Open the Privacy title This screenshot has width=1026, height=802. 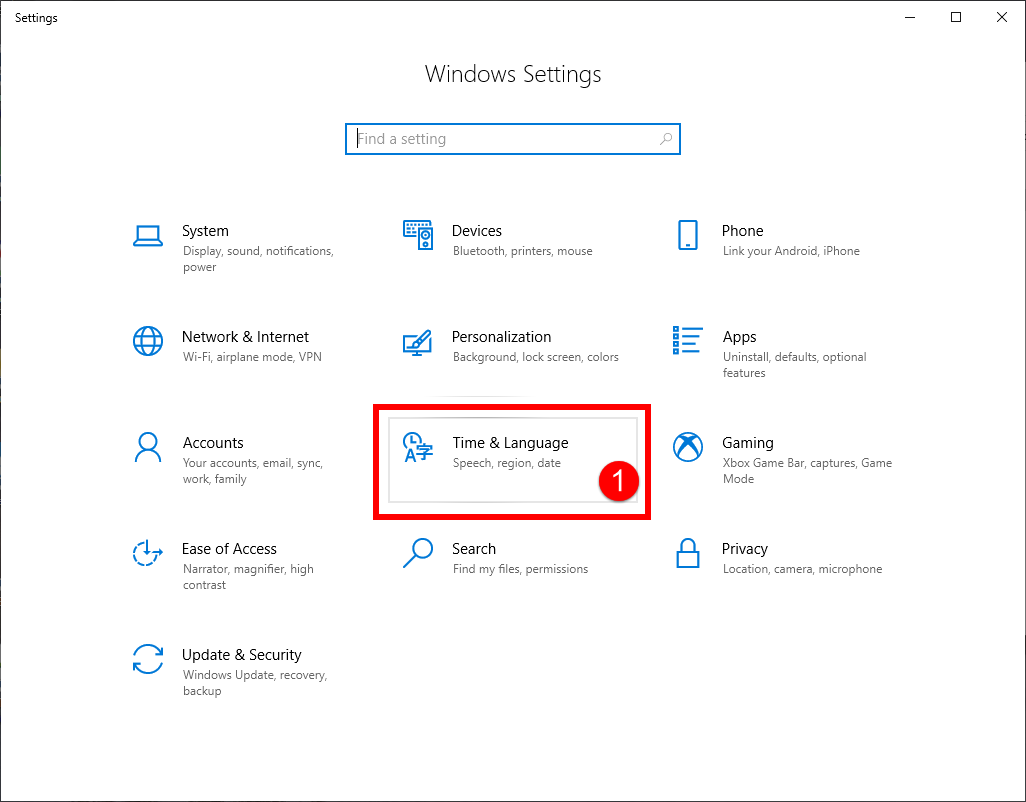(x=745, y=549)
